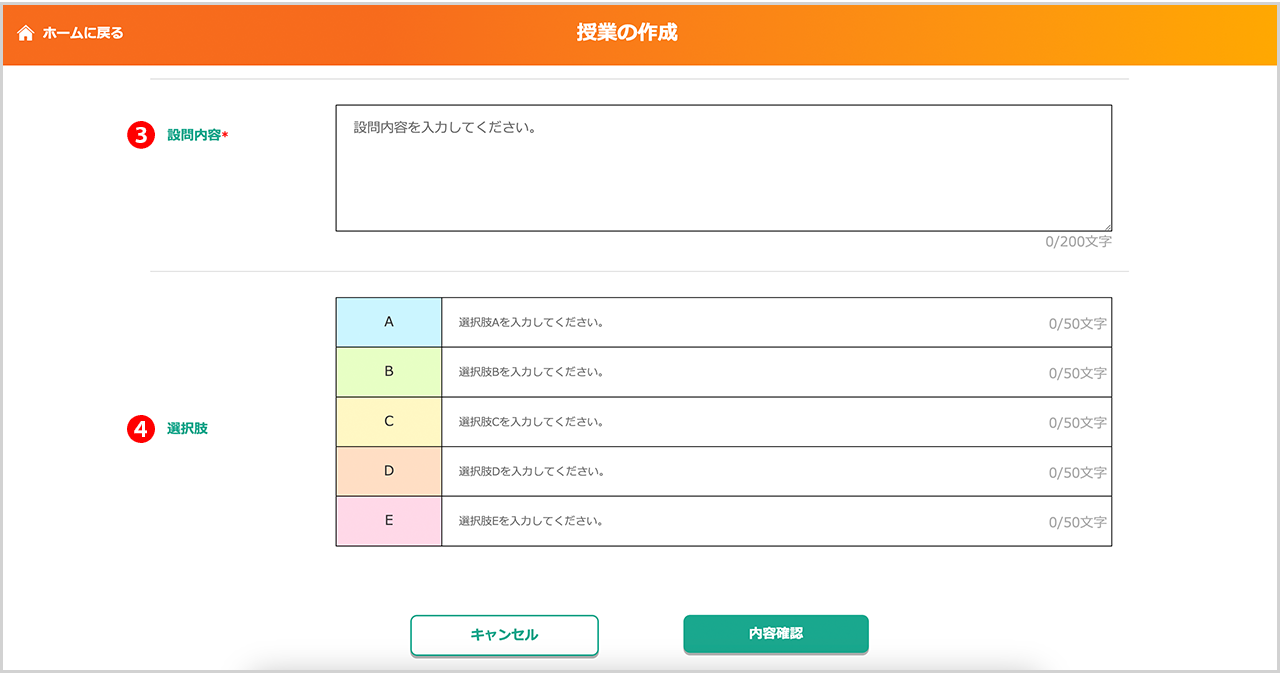This screenshot has height=675, width=1280.
Task: Select the pink E choice cell
Action: [x=389, y=521]
